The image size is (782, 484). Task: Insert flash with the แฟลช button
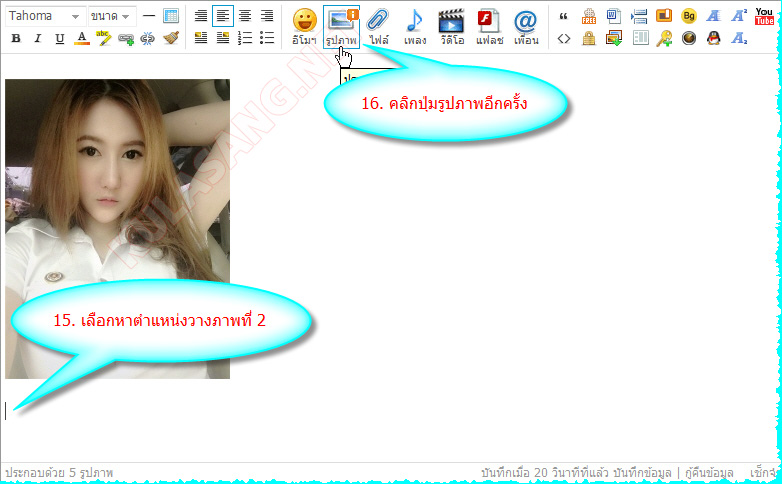(x=489, y=27)
